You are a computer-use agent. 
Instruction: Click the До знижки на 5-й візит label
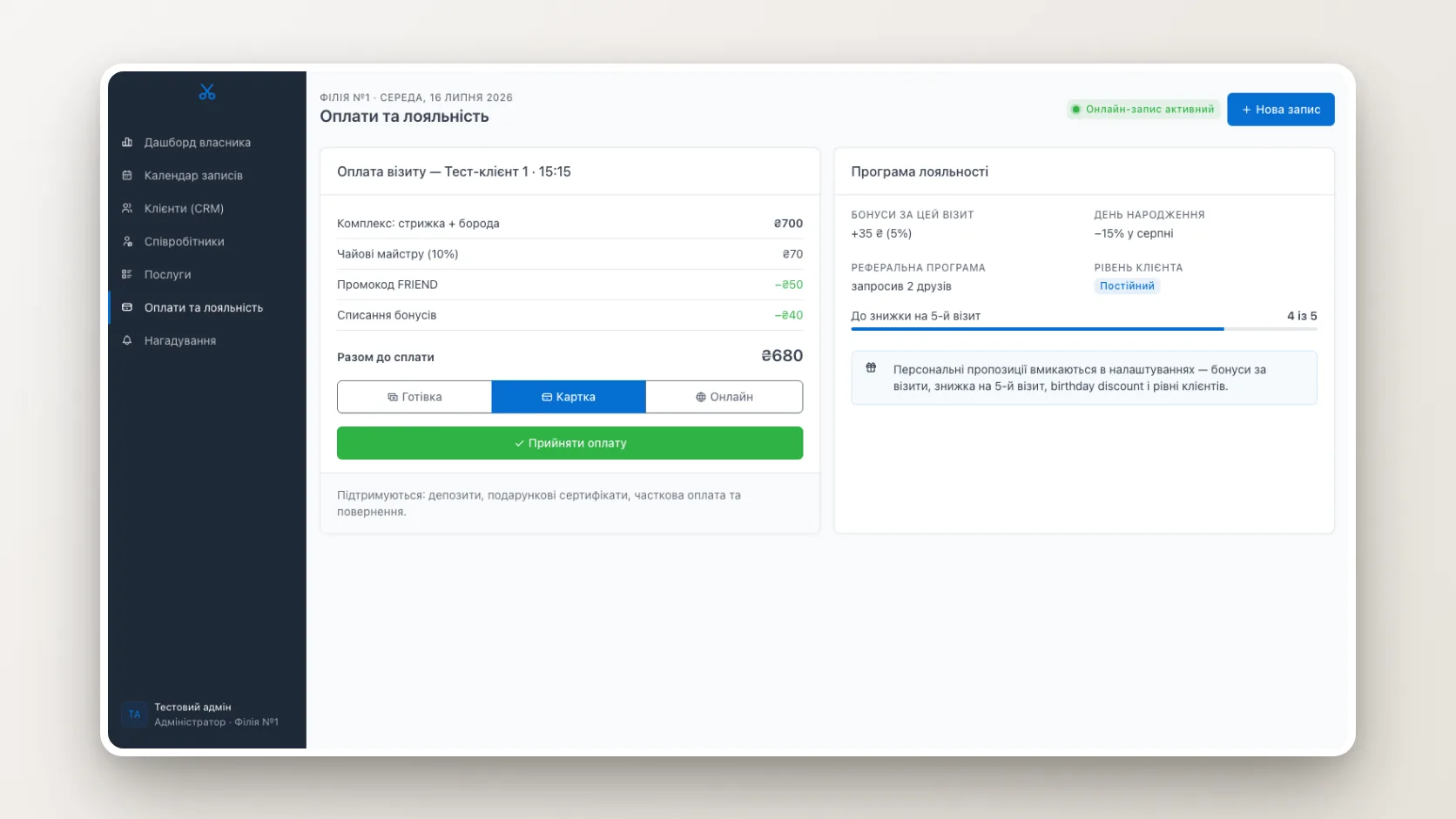pos(916,316)
